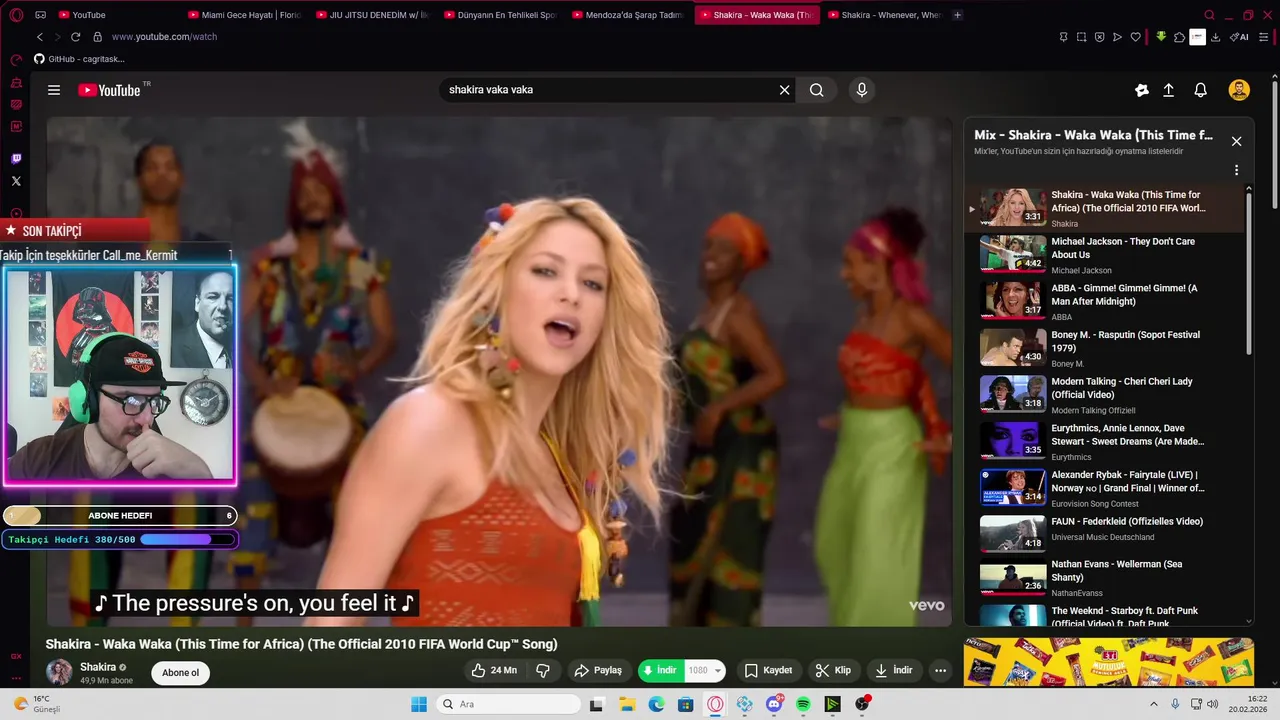Save the video with Kaydet

[768, 670]
